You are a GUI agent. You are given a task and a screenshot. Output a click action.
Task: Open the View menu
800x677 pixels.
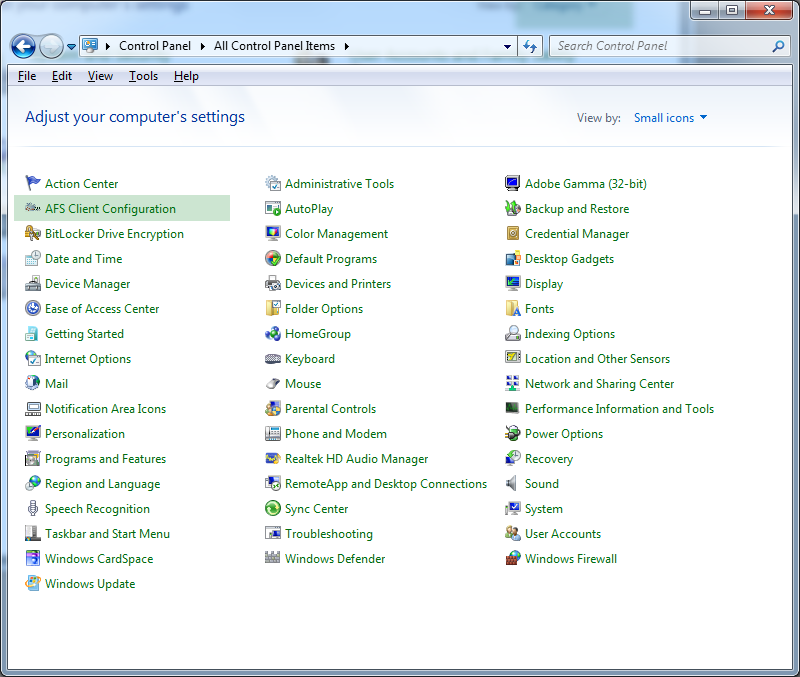tap(100, 76)
